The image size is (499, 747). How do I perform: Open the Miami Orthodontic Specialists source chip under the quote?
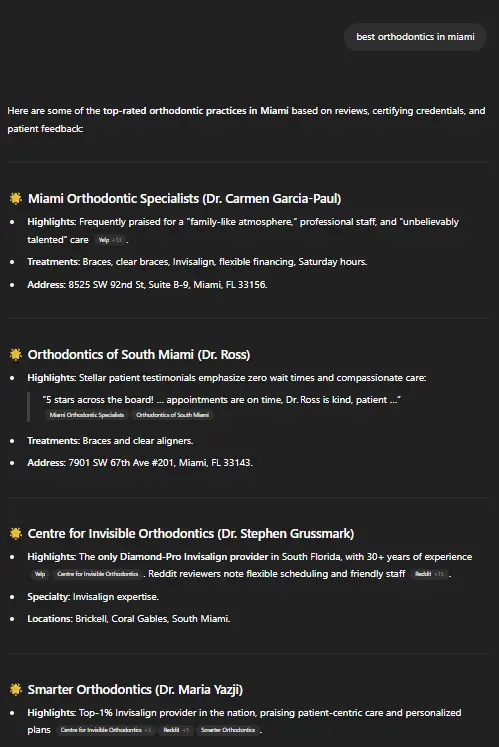tap(87, 415)
